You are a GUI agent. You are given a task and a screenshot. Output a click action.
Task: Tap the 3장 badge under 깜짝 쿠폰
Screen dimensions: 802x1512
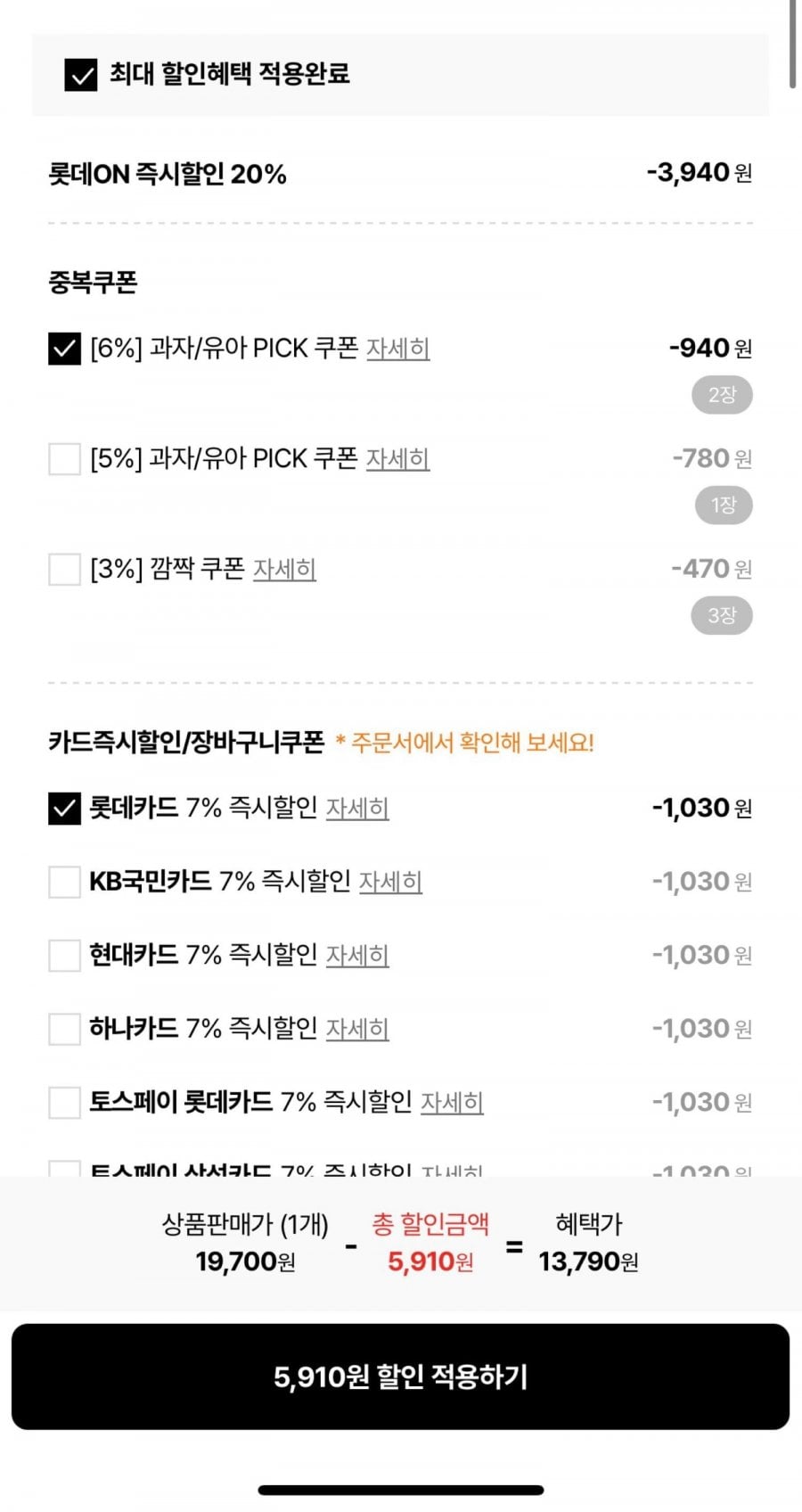(722, 615)
